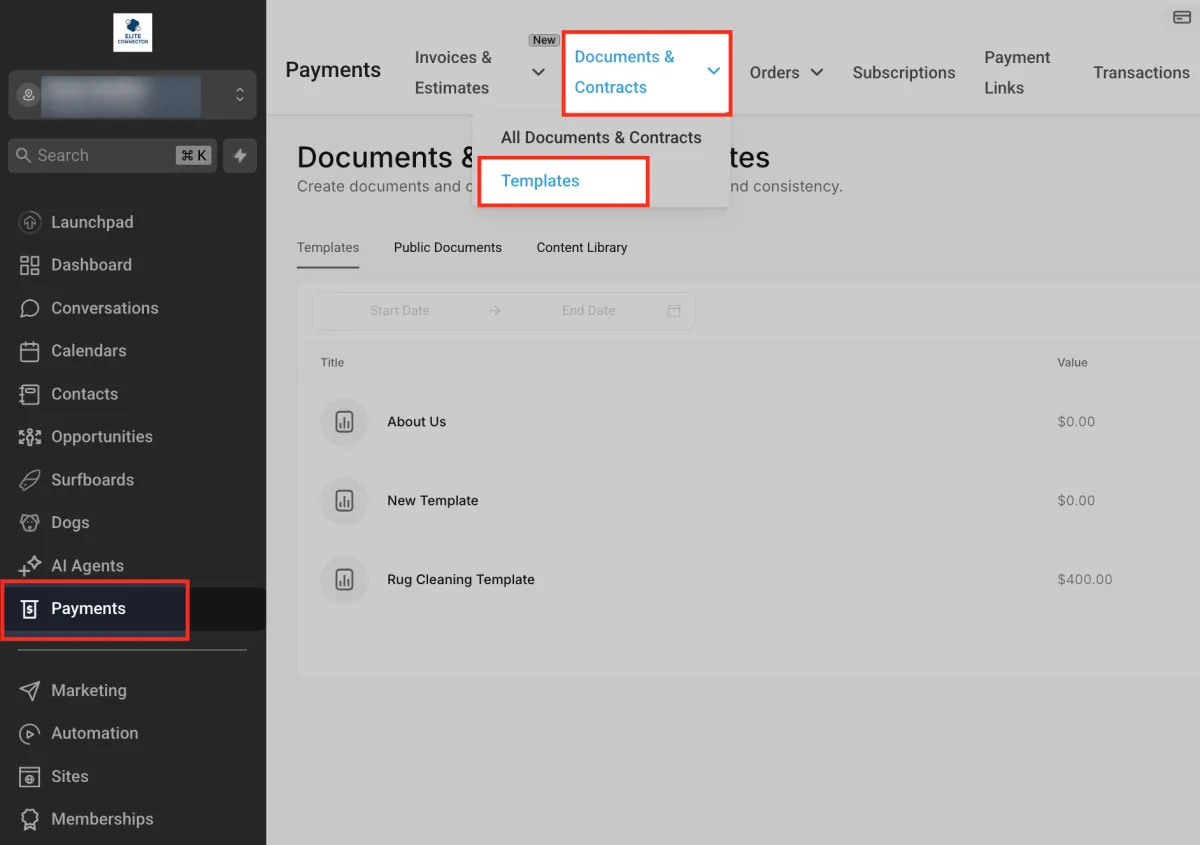Click the calendar icon in date filter
The height and width of the screenshot is (845, 1200).
pos(674,311)
